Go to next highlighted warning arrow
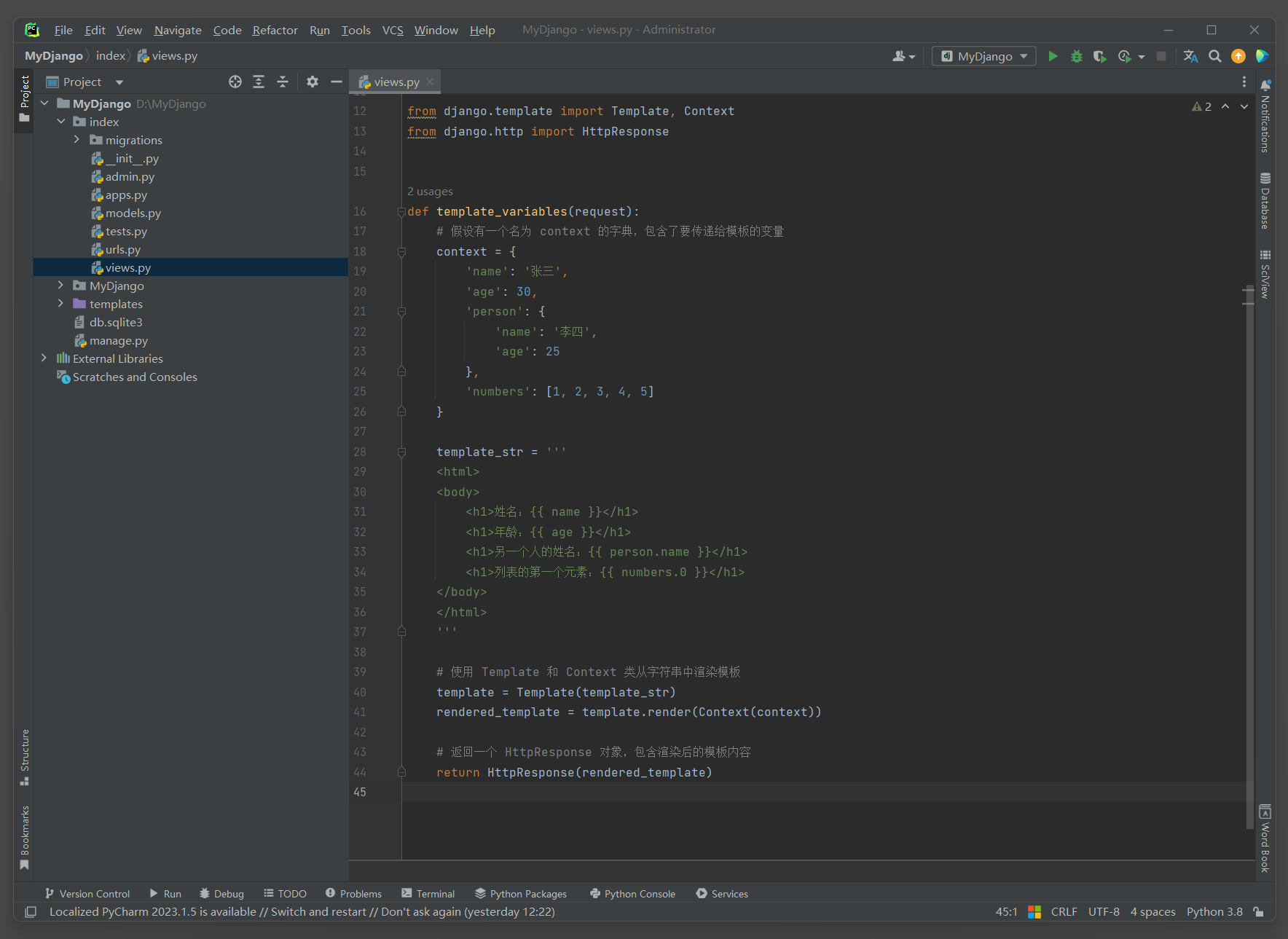 coord(1244,106)
